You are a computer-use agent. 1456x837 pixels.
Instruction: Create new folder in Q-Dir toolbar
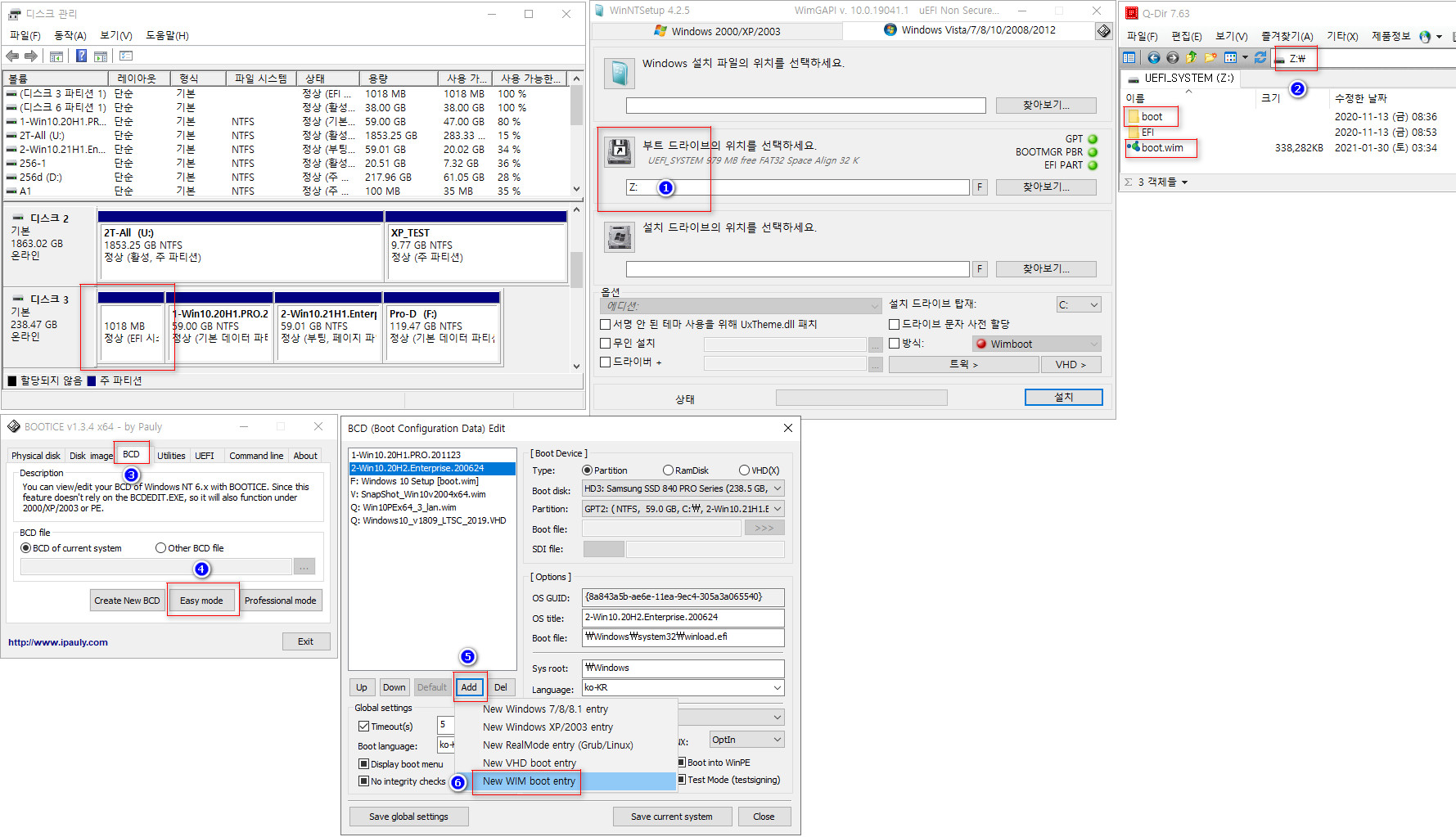pyautogui.click(x=1210, y=57)
